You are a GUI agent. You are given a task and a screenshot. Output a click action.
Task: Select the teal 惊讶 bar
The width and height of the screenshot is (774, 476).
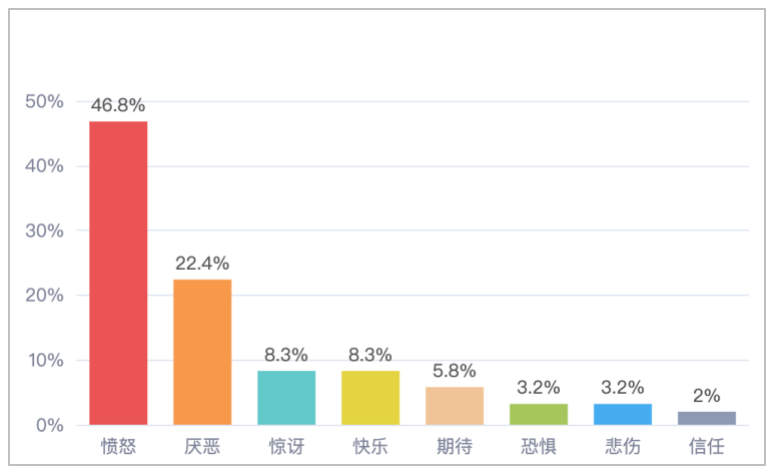click(x=286, y=398)
